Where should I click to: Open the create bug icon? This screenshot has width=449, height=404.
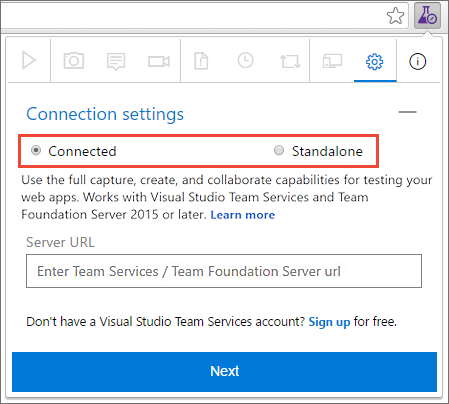[201, 61]
